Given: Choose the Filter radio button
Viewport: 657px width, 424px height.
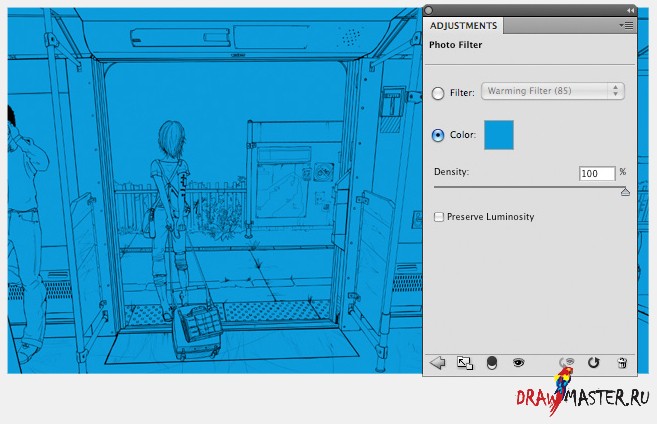Looking at the screenshot, I should pos(438,93).
